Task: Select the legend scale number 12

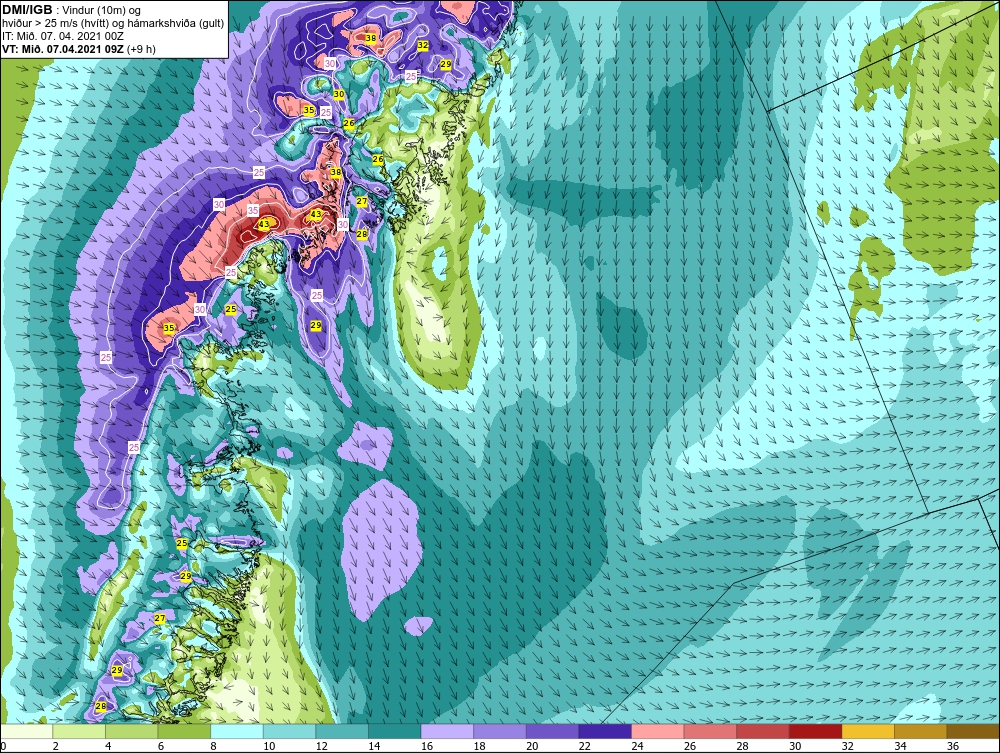Action: [322, 746]
